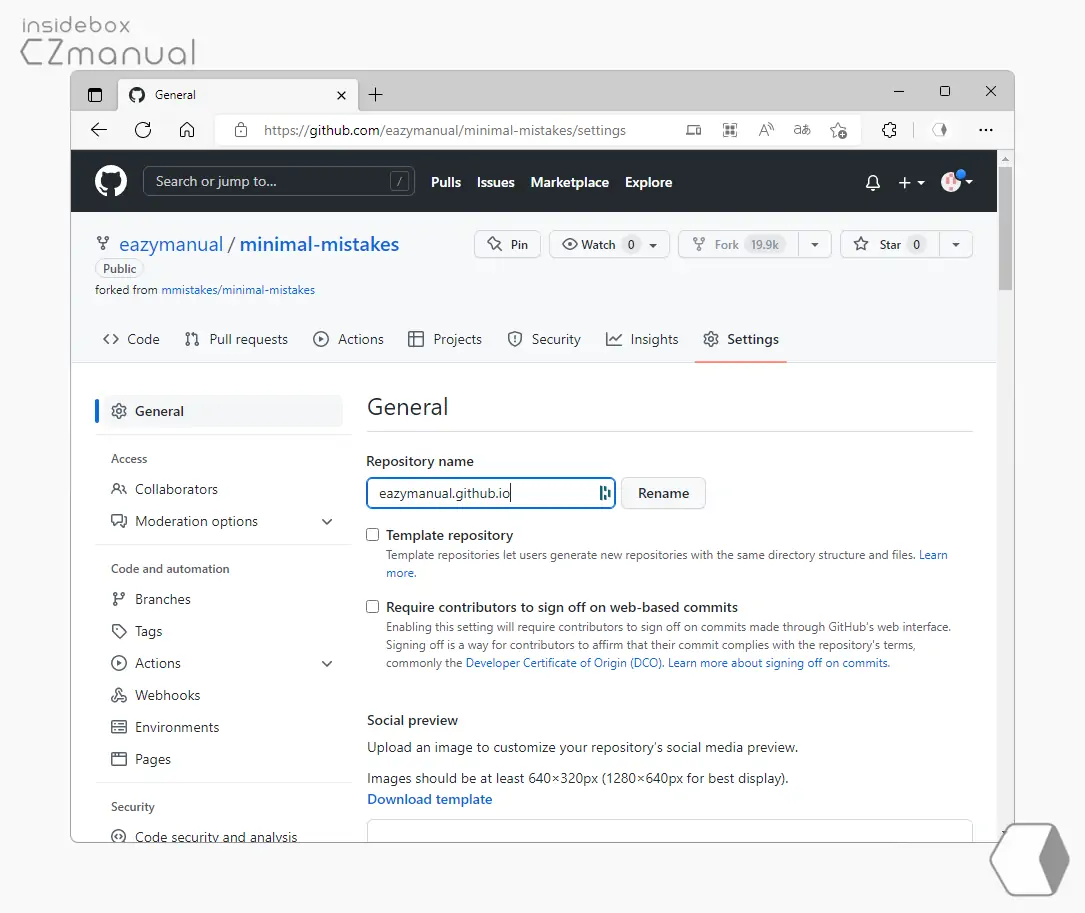Viewport: 1085px width, 913px height.
Task: Open the Pull requests tab
Action: click(x=236, y=339)
